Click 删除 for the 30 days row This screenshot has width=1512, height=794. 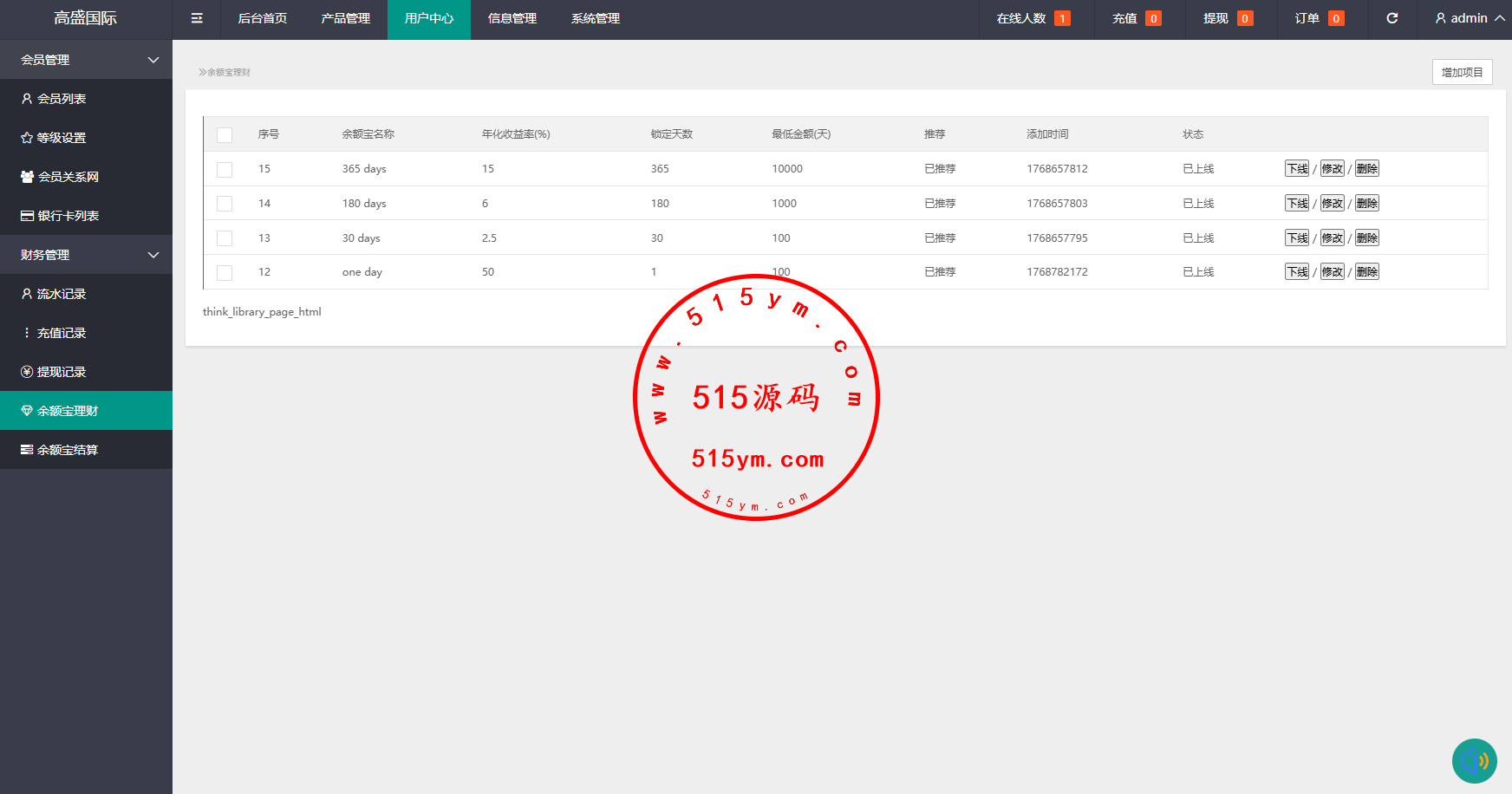click(1366, 238)
